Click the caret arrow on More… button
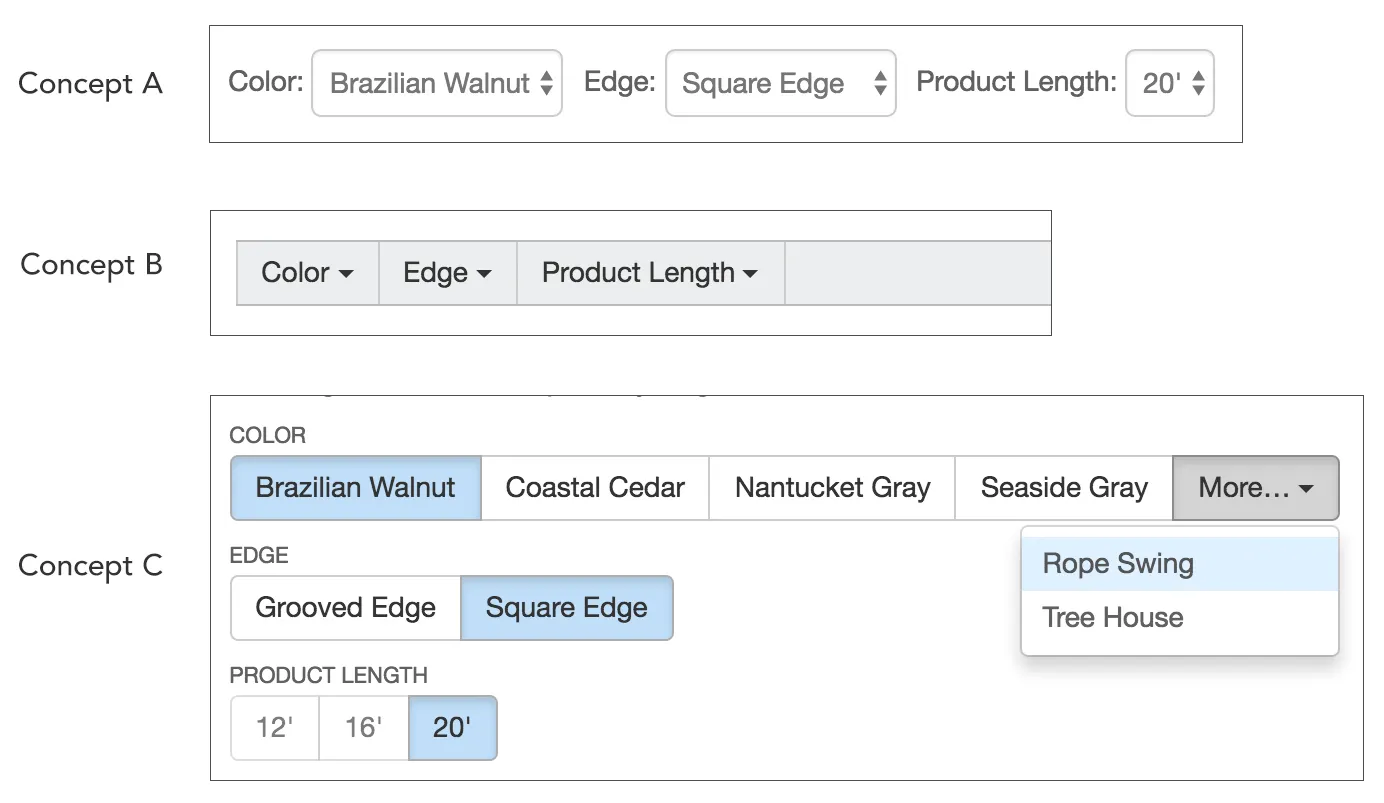The height and width of the screenshot is (803, 1384). tap(1306, 489)
